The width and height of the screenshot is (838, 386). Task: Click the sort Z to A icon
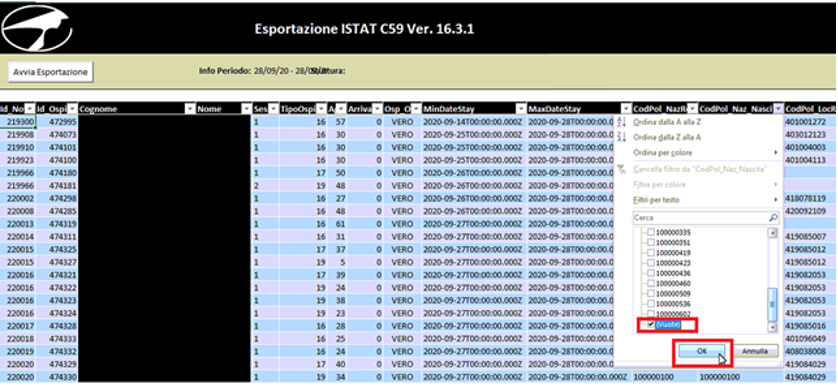pyautogui.click(x=621, y=137)
